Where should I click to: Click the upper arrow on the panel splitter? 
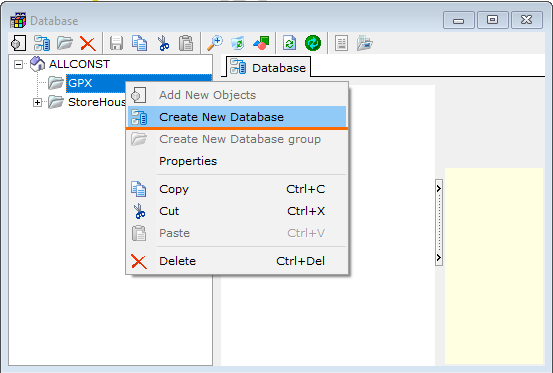(439, 189)
